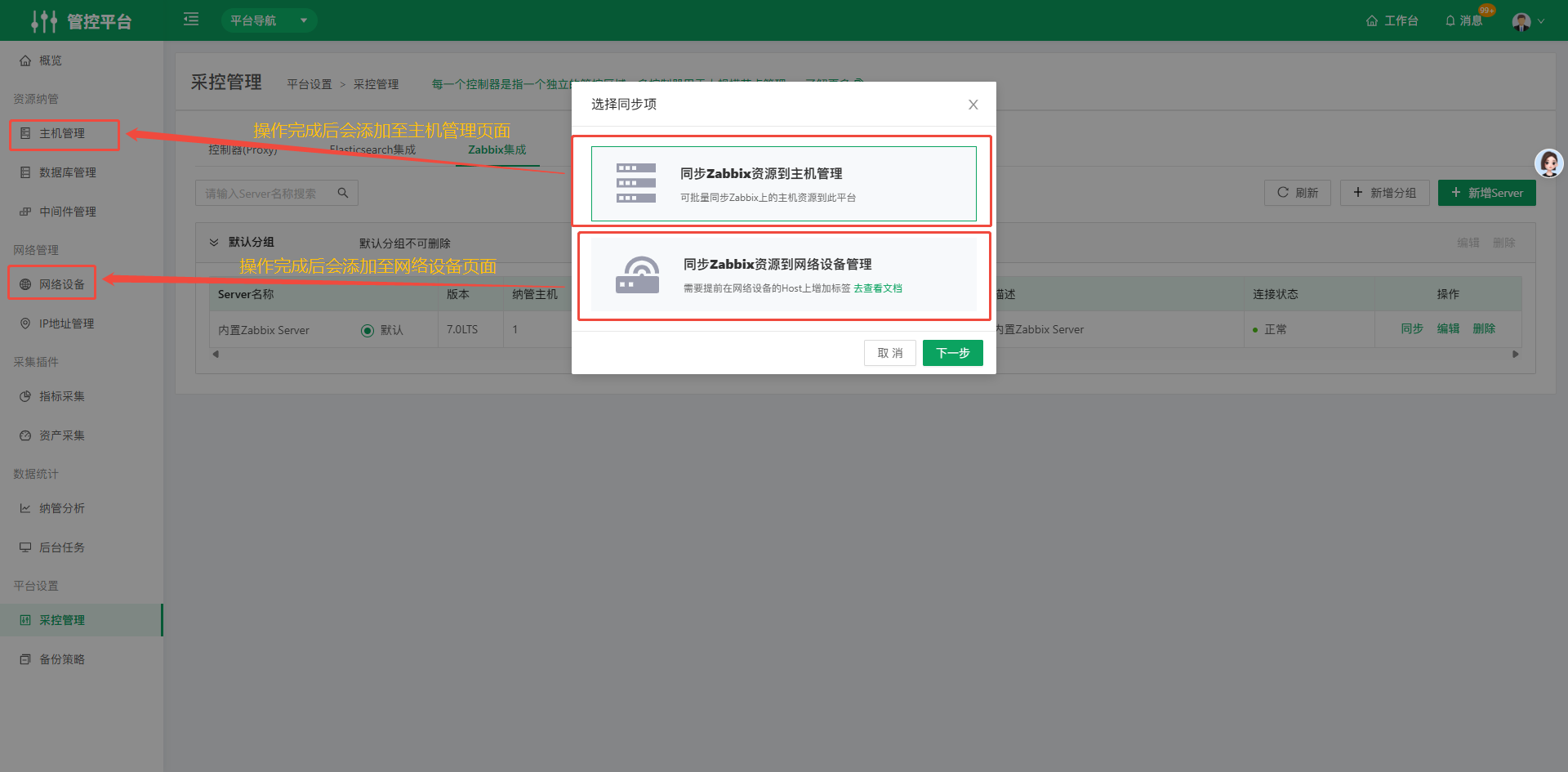Click the 备份策略 copy icon

(25, 659)
